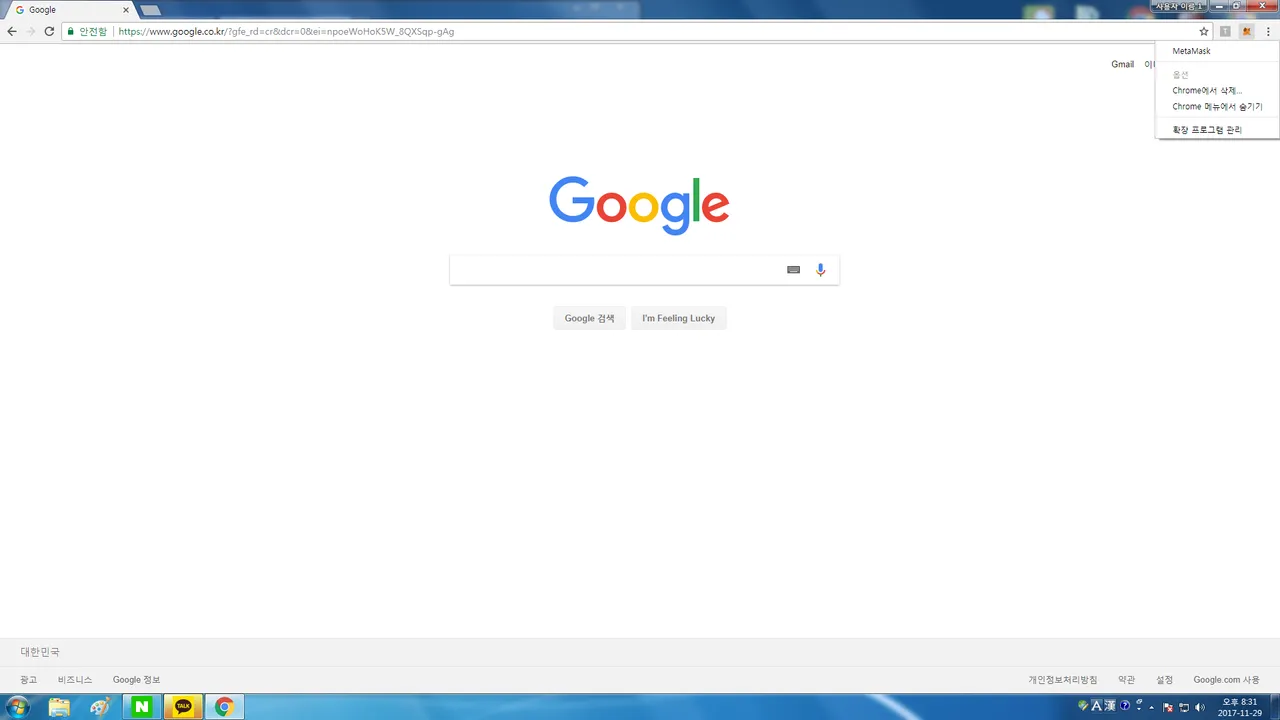This screenshot has height=720, width=1280.
Task: Open the Chrome three-dot menu
Action: point(1268,31)
